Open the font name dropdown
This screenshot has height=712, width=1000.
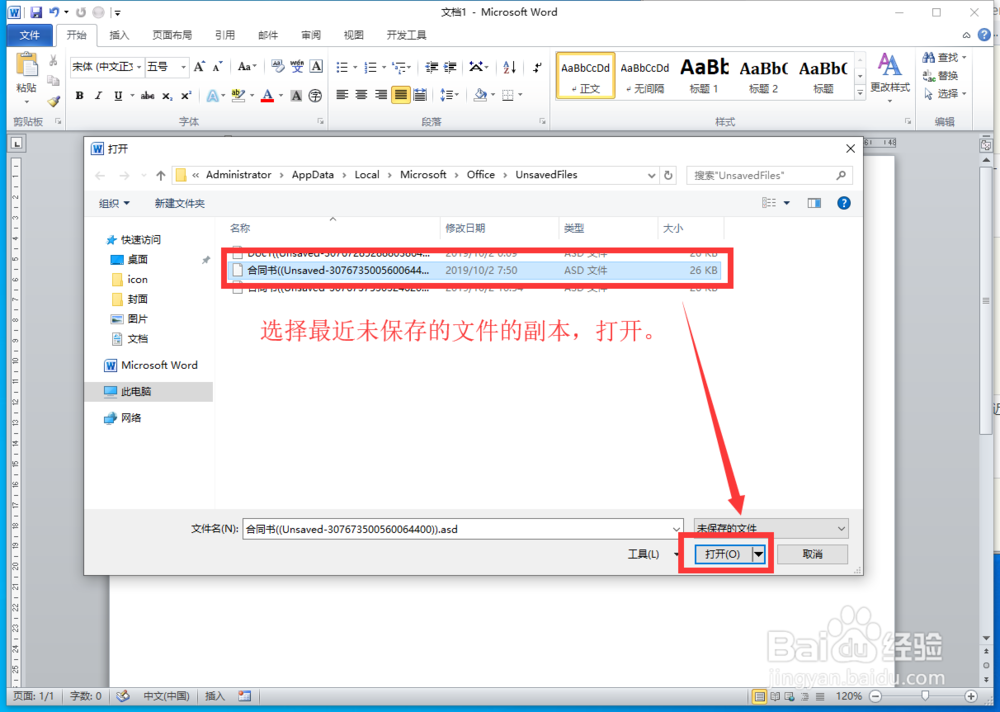(139, 66)
